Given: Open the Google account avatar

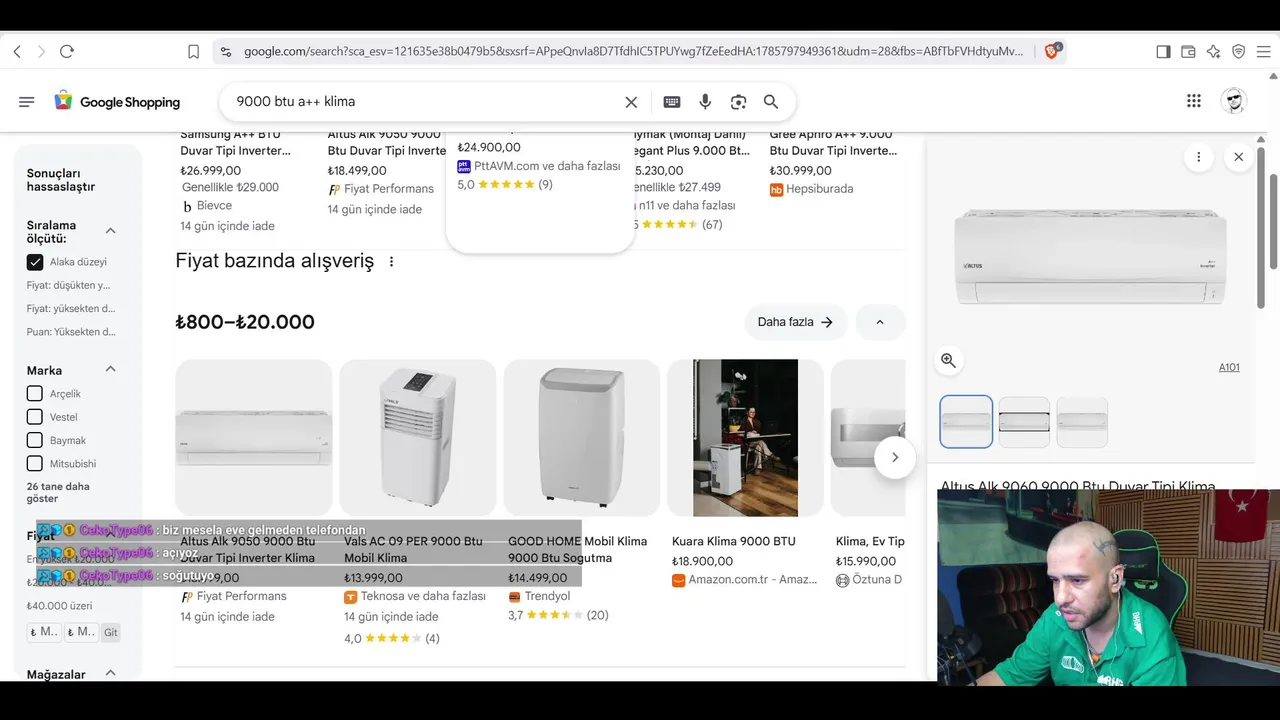Looking at the screenshot, I should tap(1234, 101).
